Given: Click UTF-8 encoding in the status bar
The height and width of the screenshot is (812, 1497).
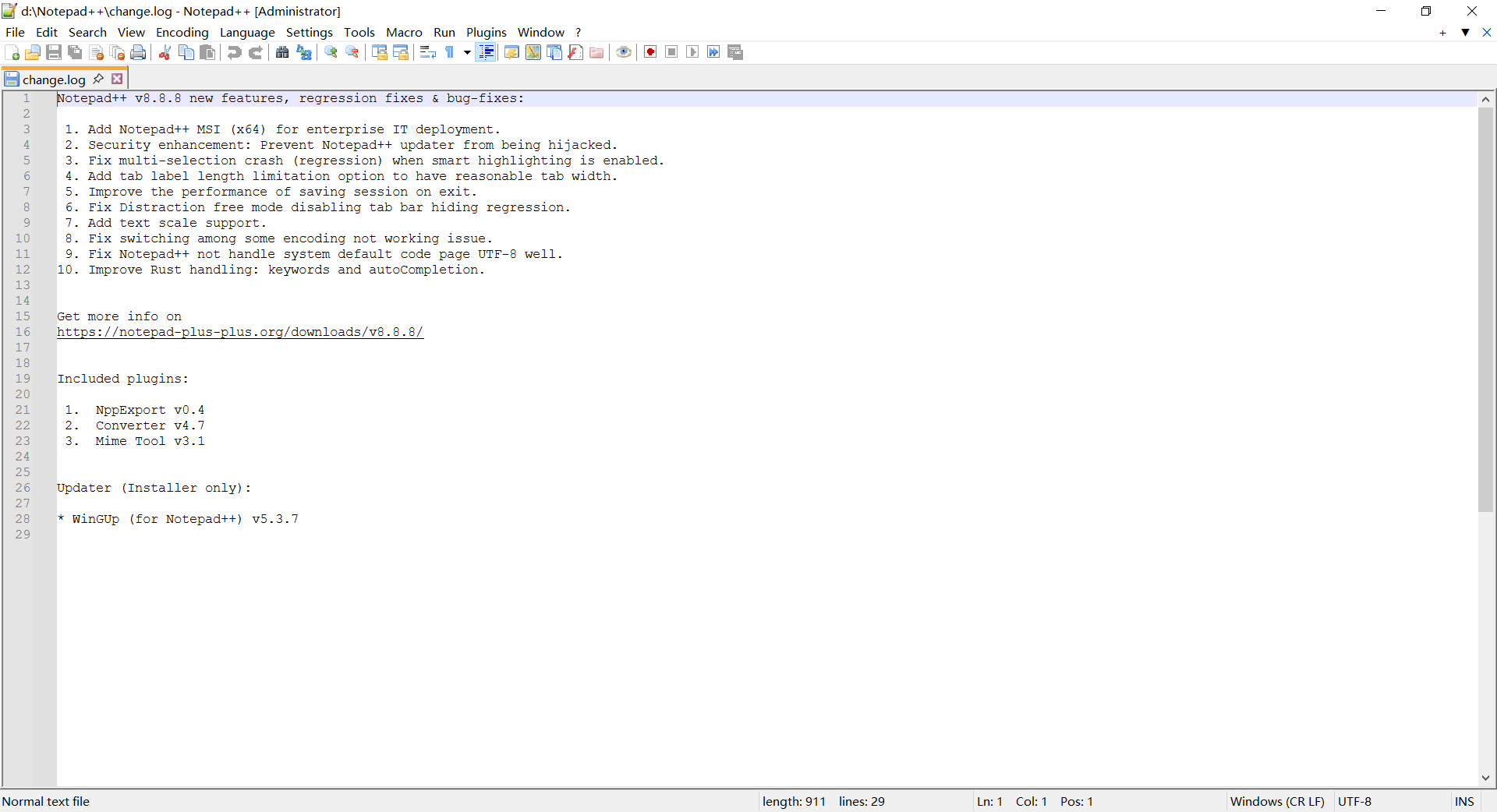Looking at the screenshot, I should click(1355, 801).
